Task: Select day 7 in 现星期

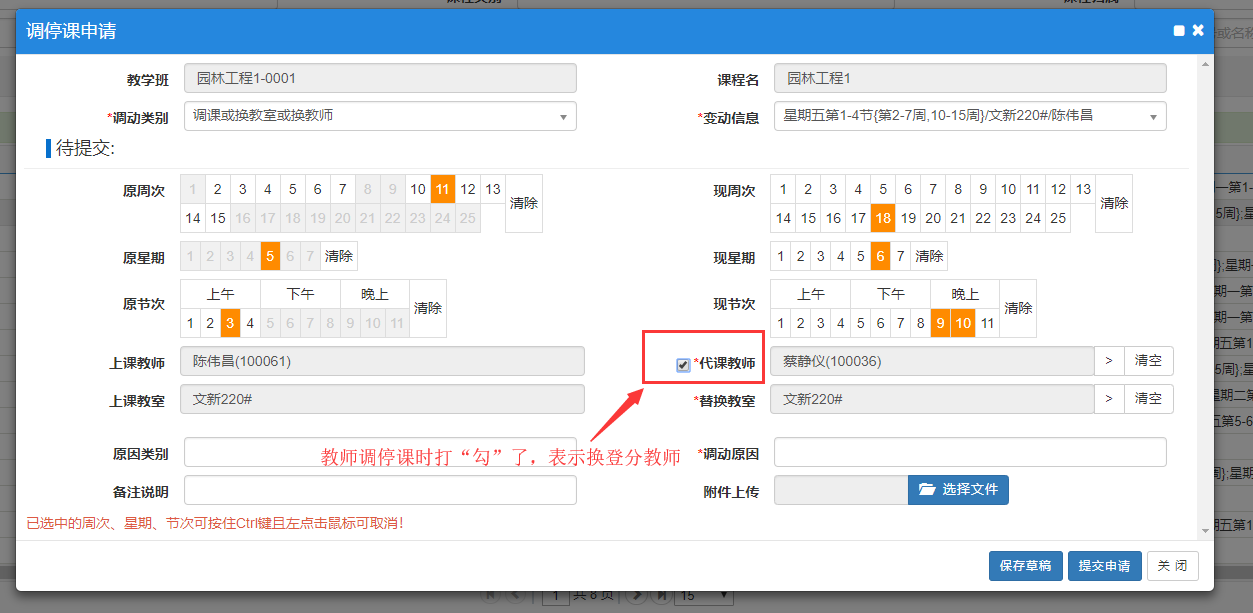Action: coord(900,256)
